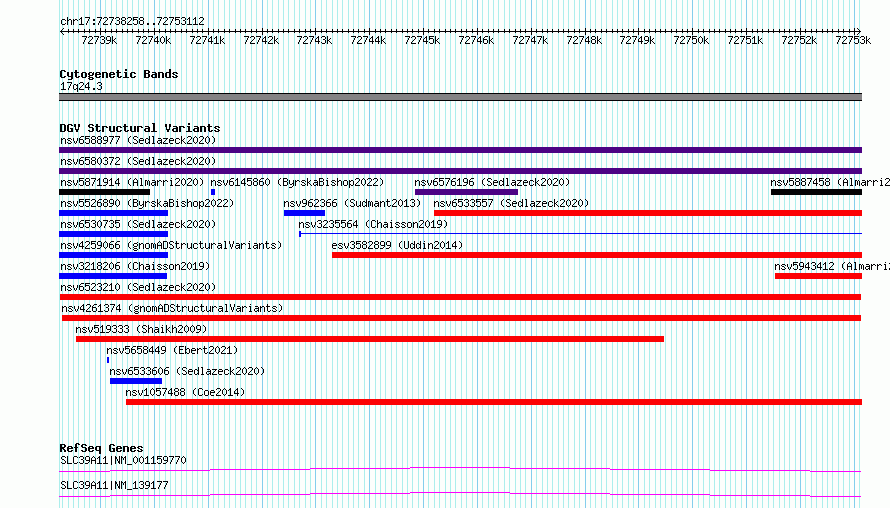Click the 72742k ruler tick label
This screenshot has height=508, width=890.
click(261, 41)
